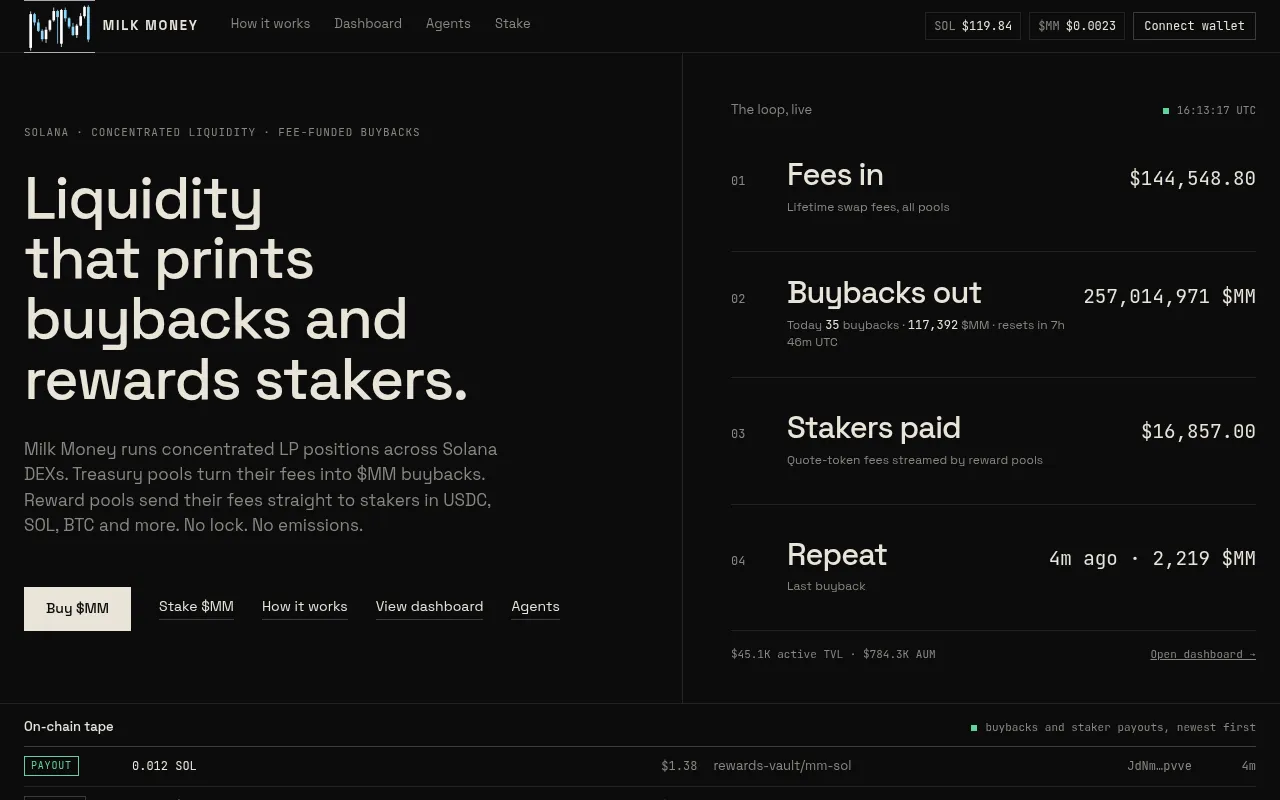This screenshot has height=800, width=1280.
Task: Click the Open dashboard arrow link
Action: 1203,654
